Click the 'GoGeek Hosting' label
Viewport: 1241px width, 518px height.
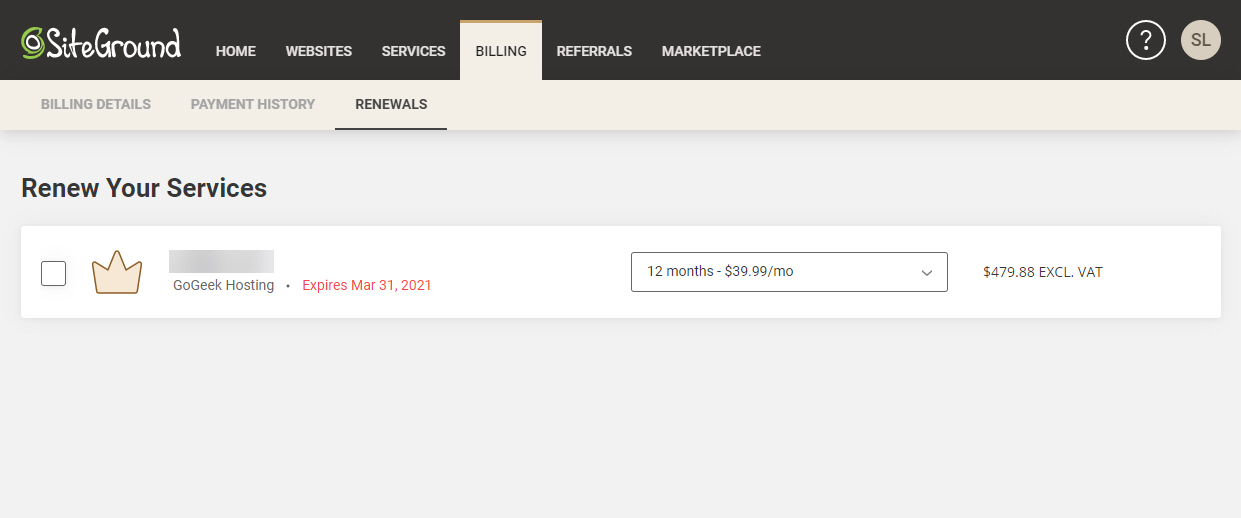(x=223, y=285)
